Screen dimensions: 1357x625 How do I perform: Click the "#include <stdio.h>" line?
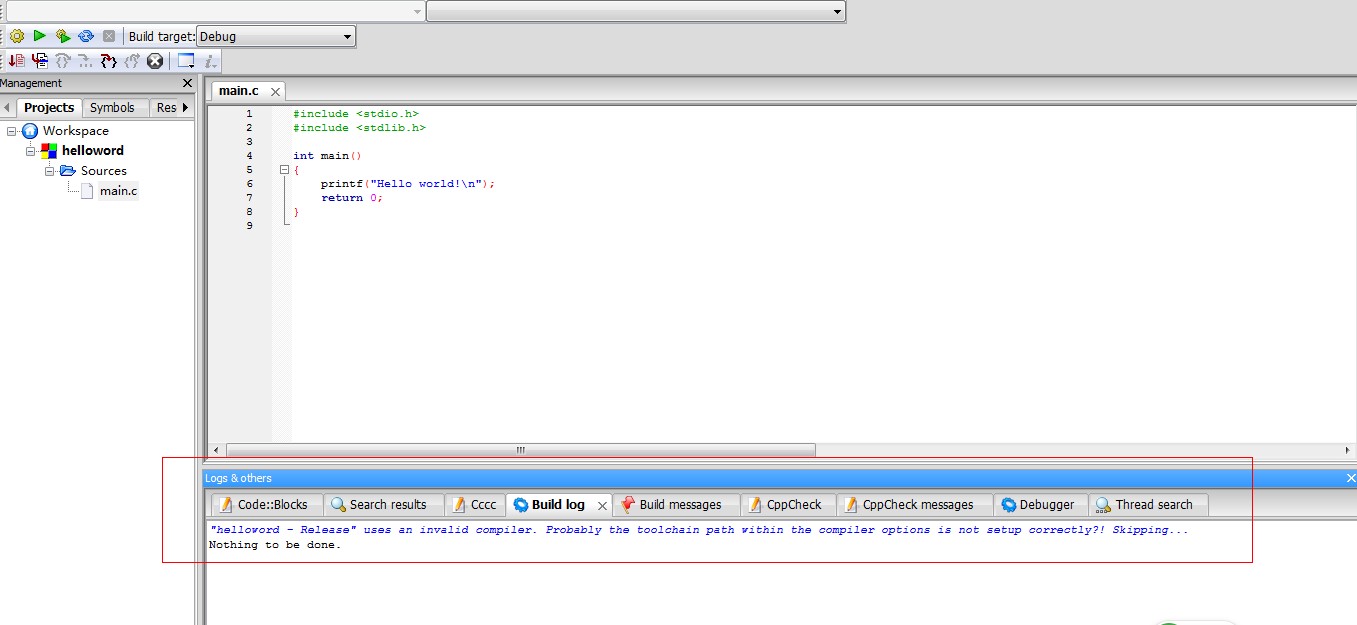[x=356, y=114]
